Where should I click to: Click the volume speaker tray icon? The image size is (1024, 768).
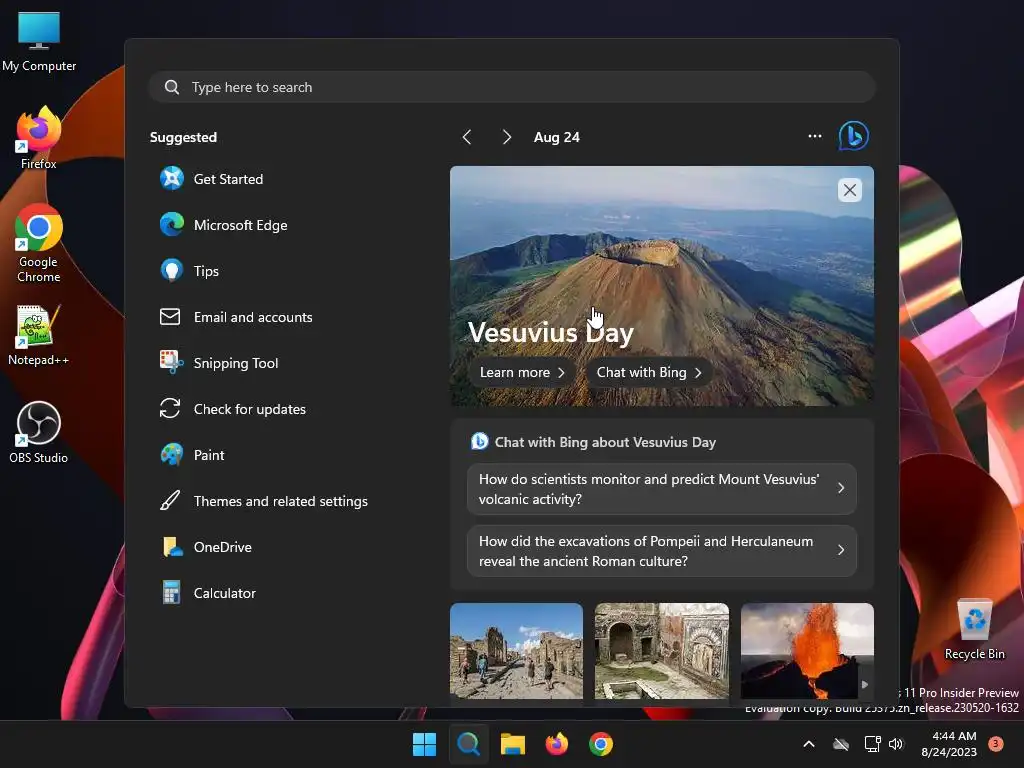897,744
